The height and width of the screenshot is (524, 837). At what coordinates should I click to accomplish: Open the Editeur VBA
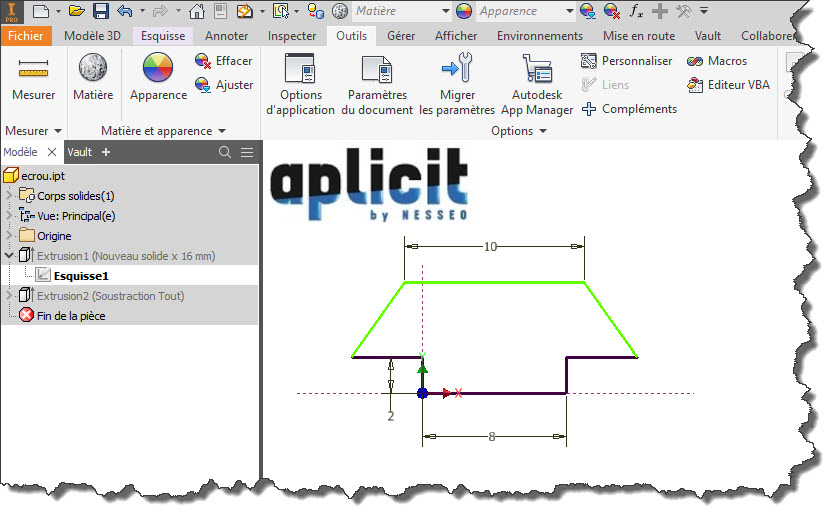[728, 85]
